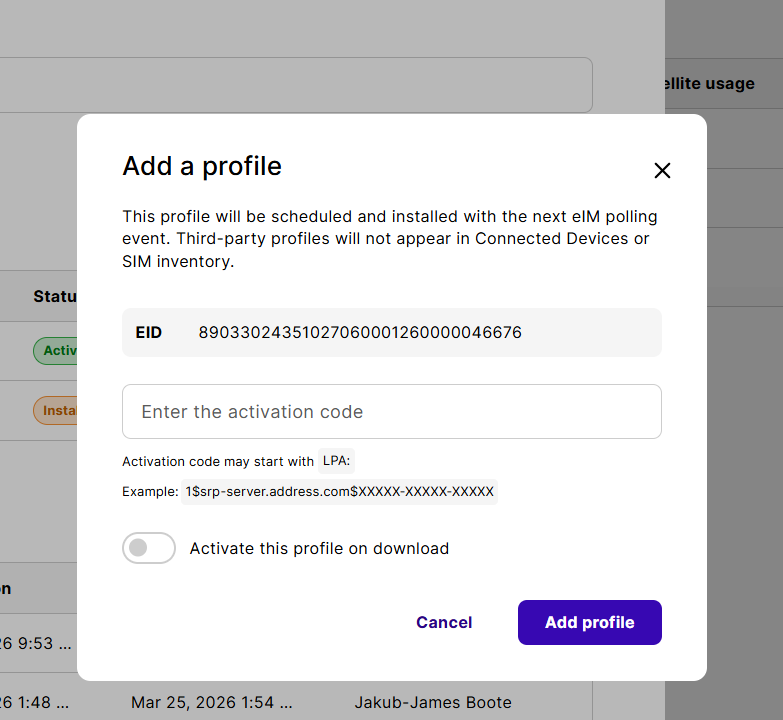The image size is (783, 720).
Task: Click the Status column header
Action: tap(55, 296)
